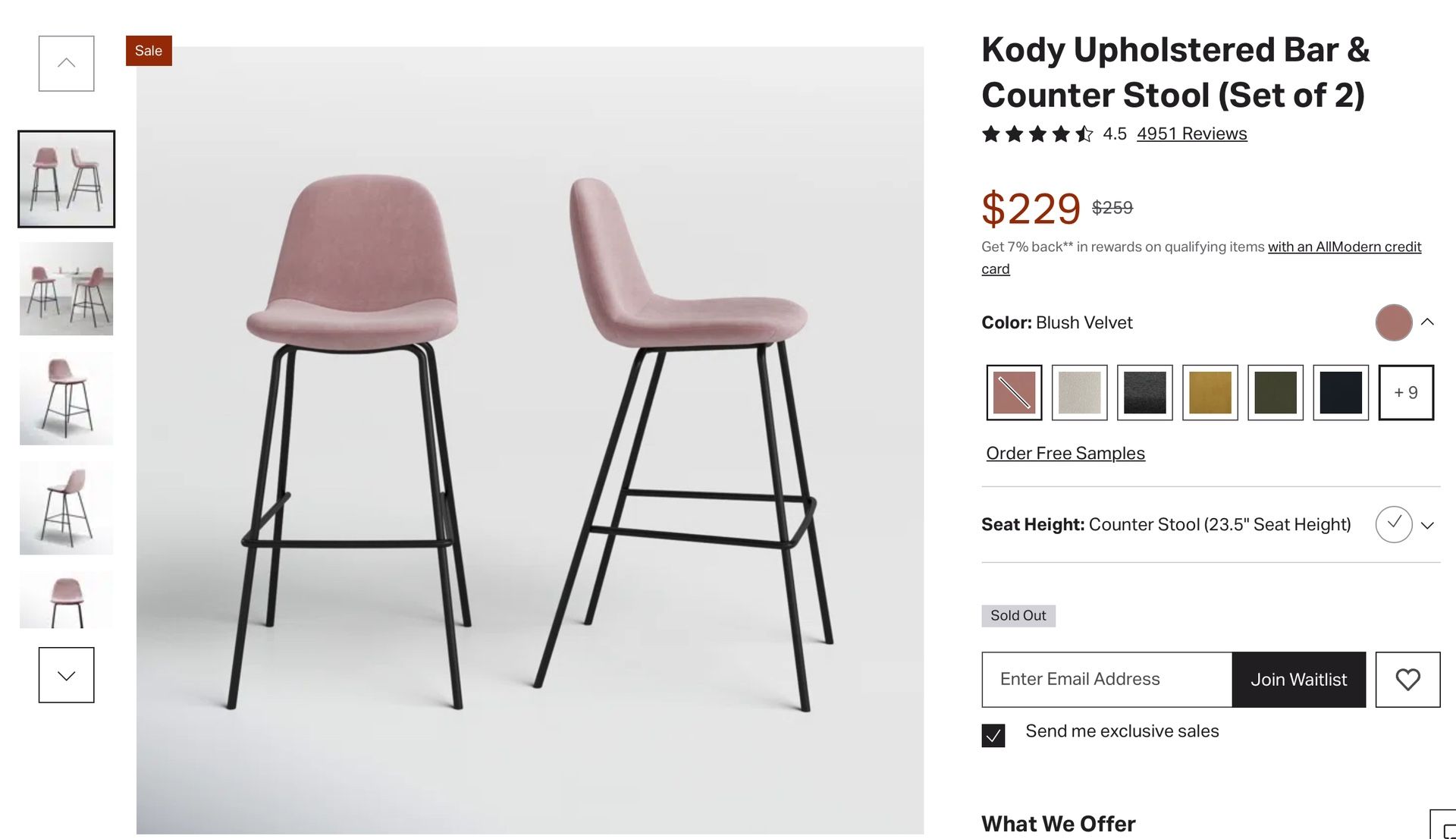The width and height of the screenshot is (1456, 839).
Task: Choose the olive green color swatch
Action: 1275,392
